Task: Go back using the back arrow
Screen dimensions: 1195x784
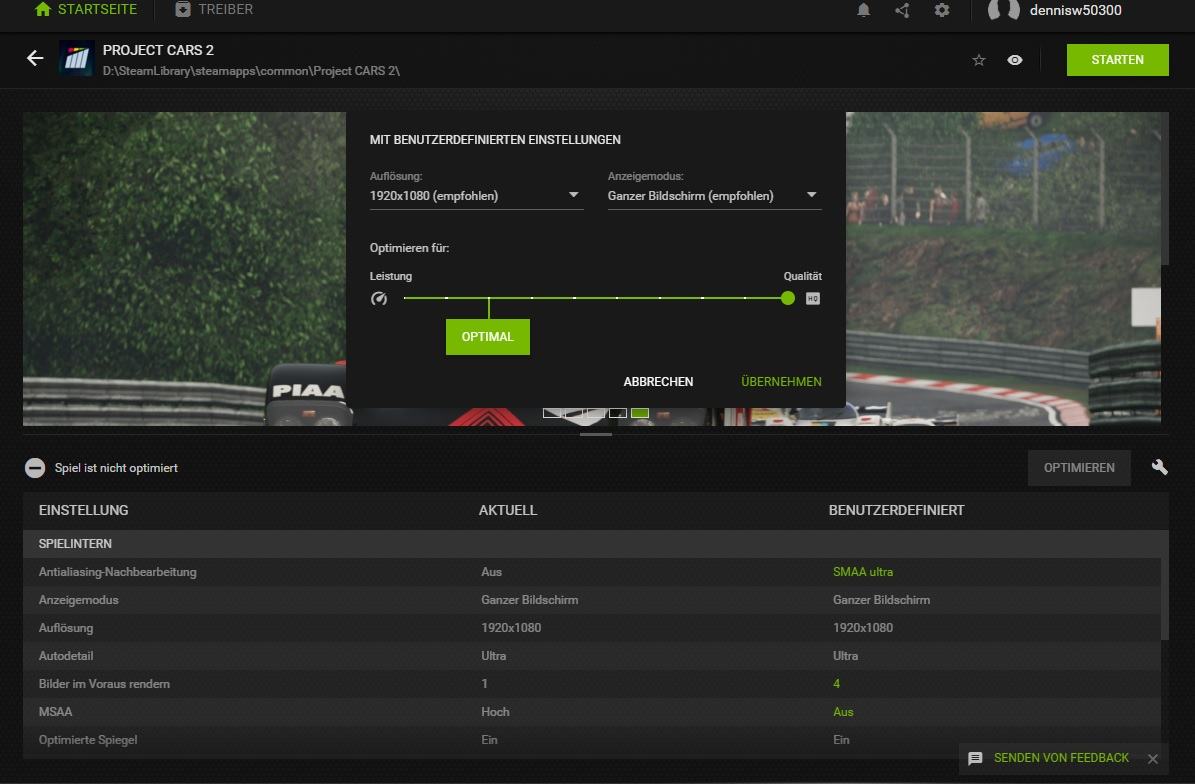Action: [x=35, y=59]
